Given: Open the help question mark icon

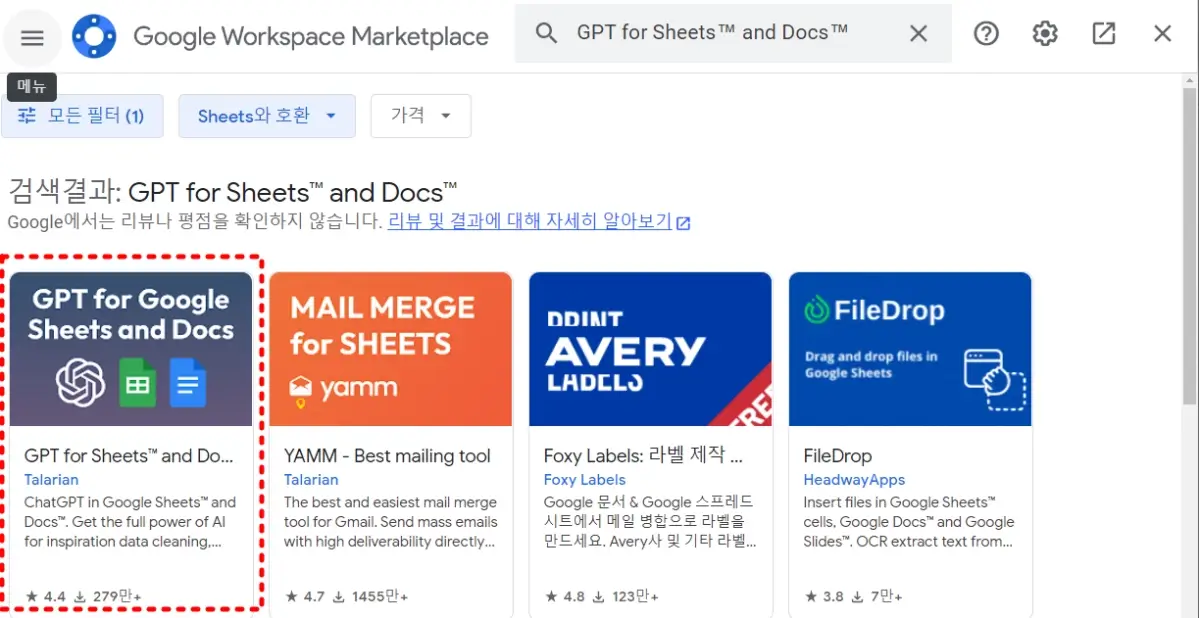Looking at the screenshot, I should pos(986,33).
